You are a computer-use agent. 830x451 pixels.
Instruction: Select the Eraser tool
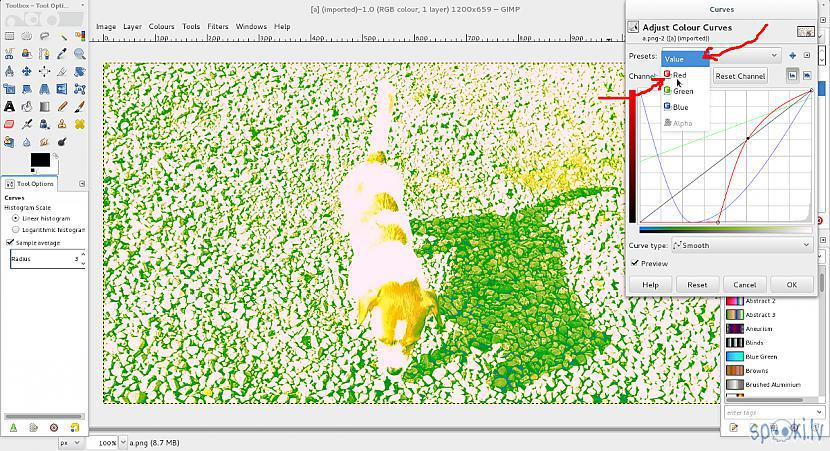tap(9, 124)
